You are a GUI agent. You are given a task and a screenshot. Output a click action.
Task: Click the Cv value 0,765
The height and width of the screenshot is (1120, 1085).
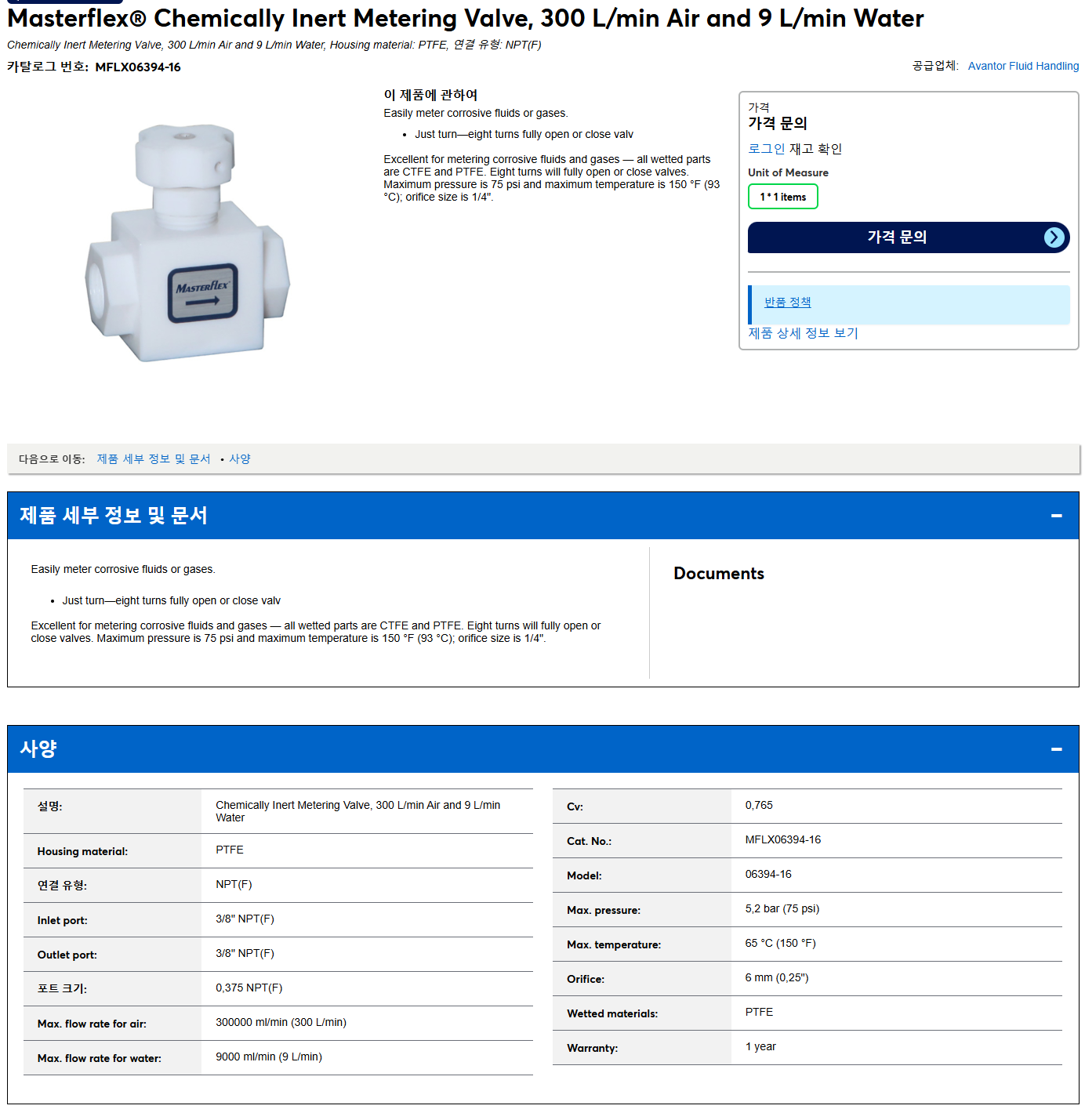[x=759, y=805]
